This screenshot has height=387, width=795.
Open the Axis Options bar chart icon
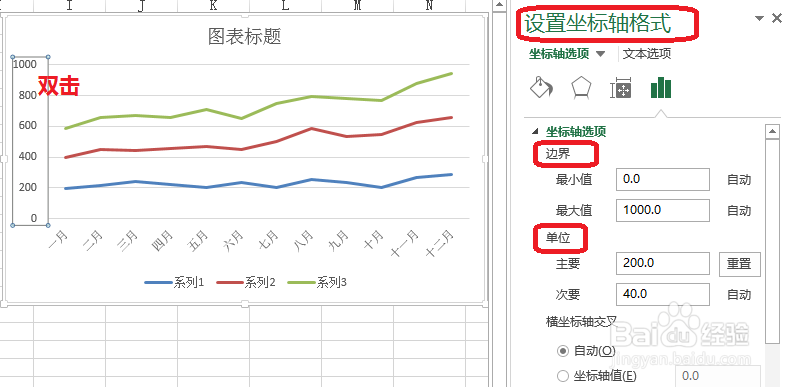pos(661,88)
